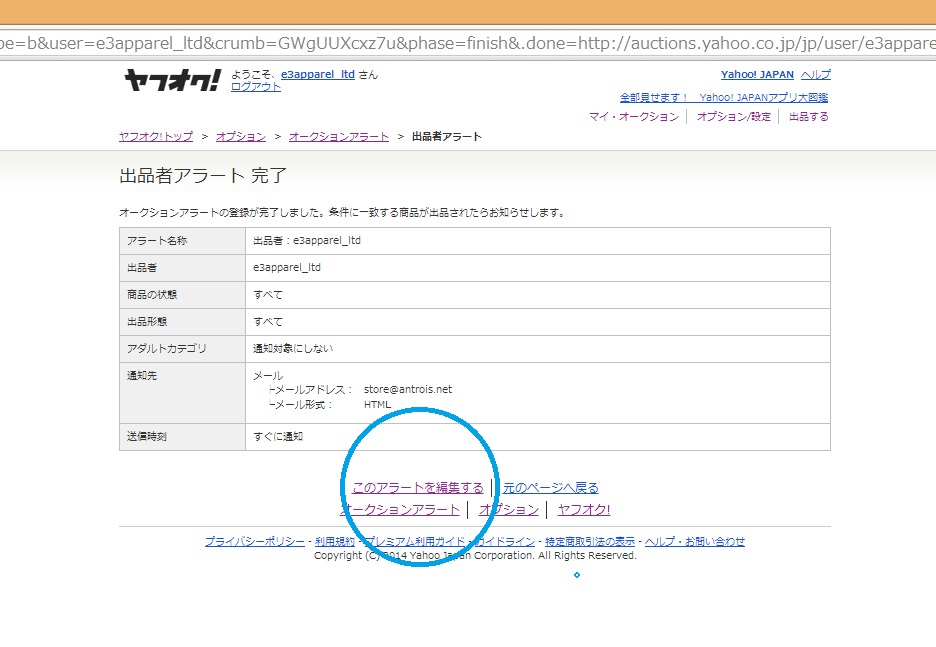
Task: Click 出品する in the header
Action: (808, 116)
